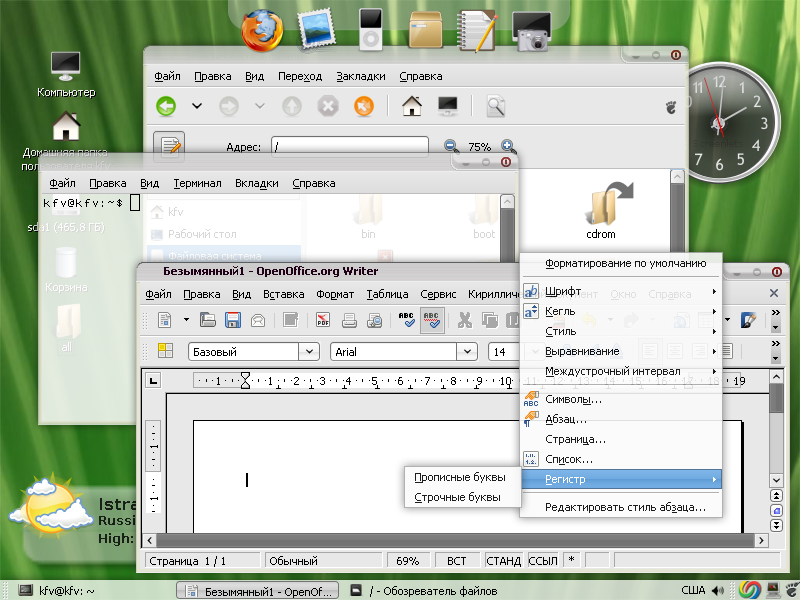Click the Draw functions pen icon
Viewport: 800px width, 600px height.
748,320
